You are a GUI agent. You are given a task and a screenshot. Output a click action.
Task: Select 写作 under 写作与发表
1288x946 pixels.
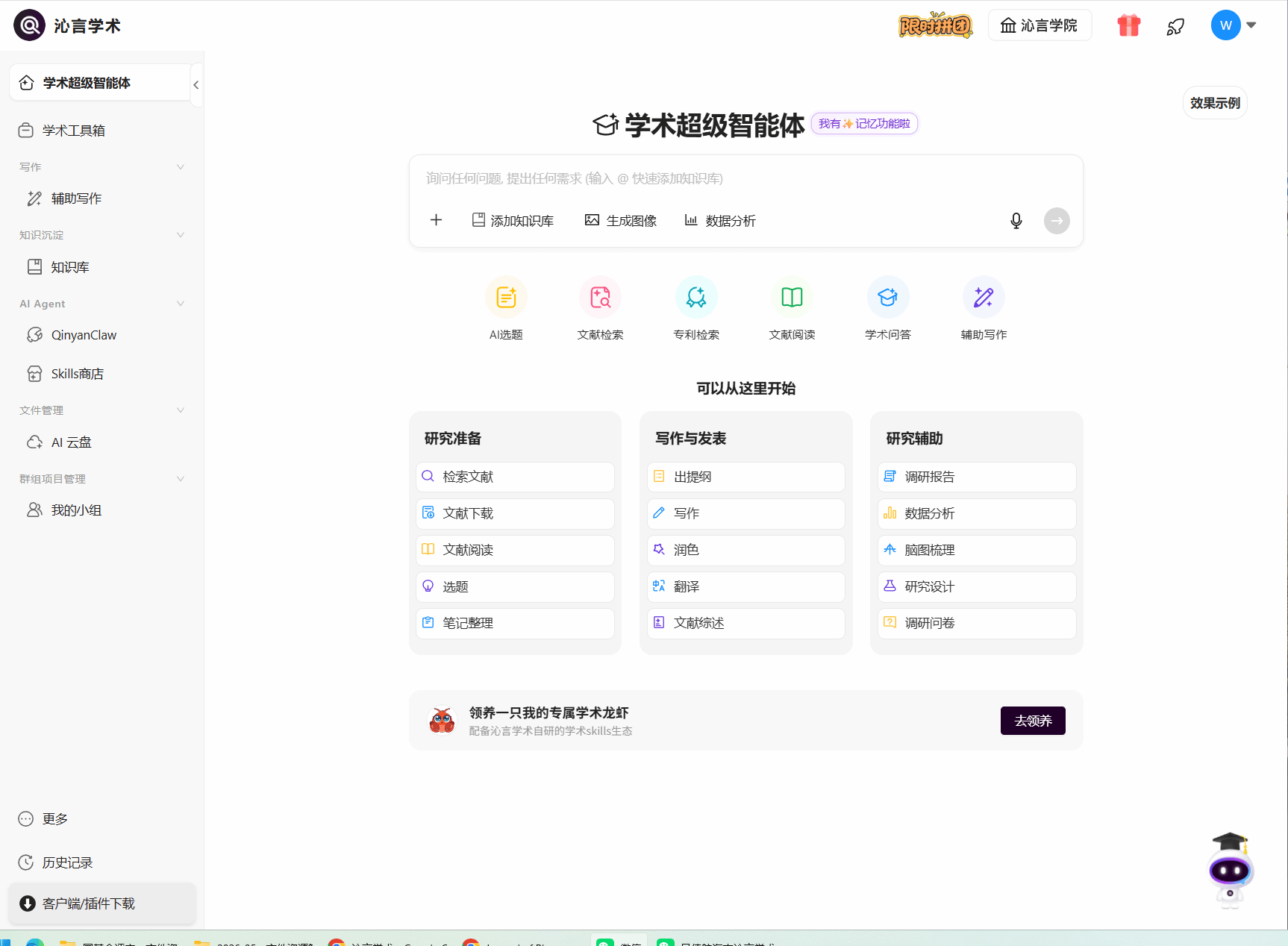pyautogui.click(x=746, y=513)
